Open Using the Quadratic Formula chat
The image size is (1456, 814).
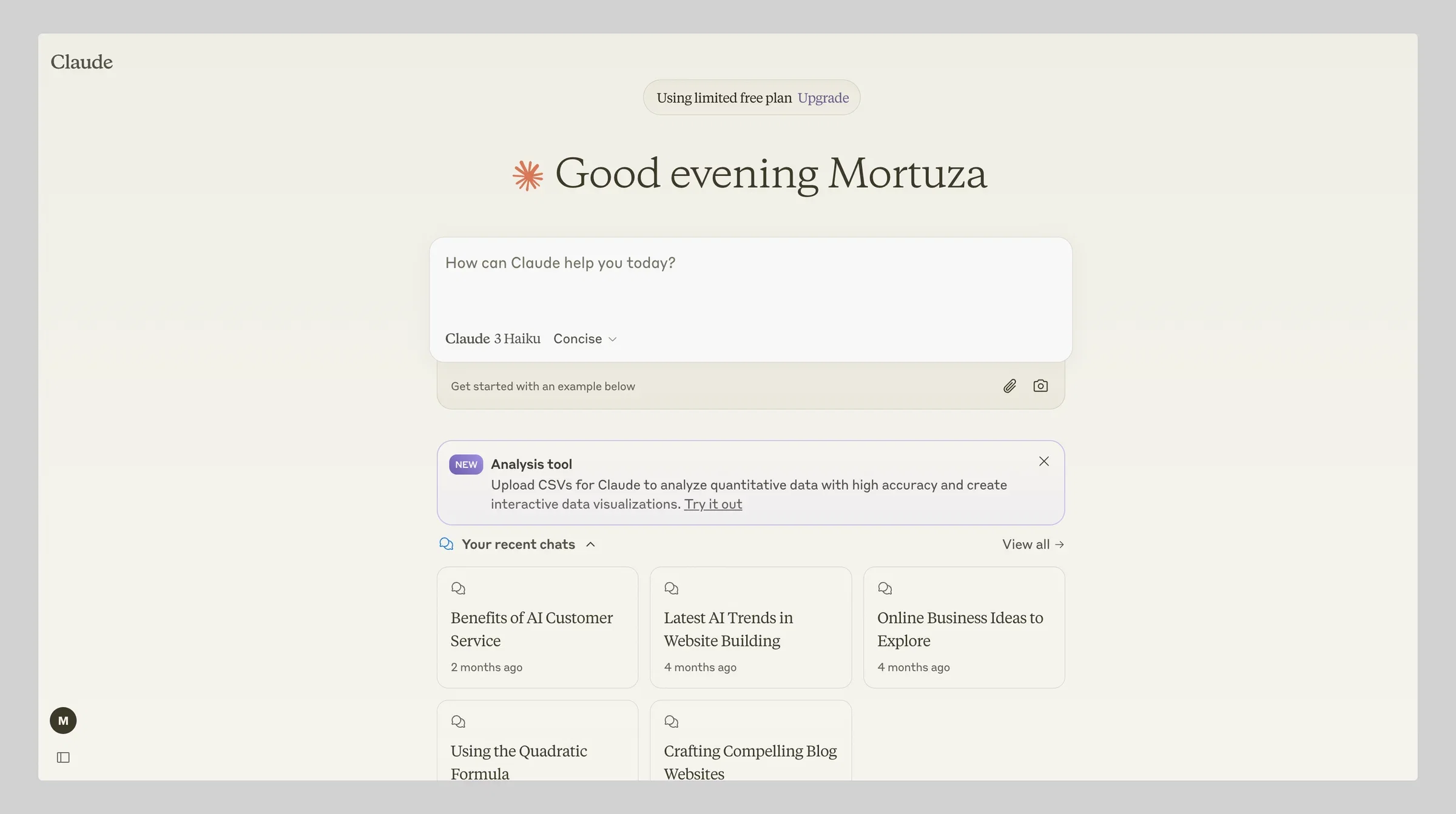(x=538, y=741)
